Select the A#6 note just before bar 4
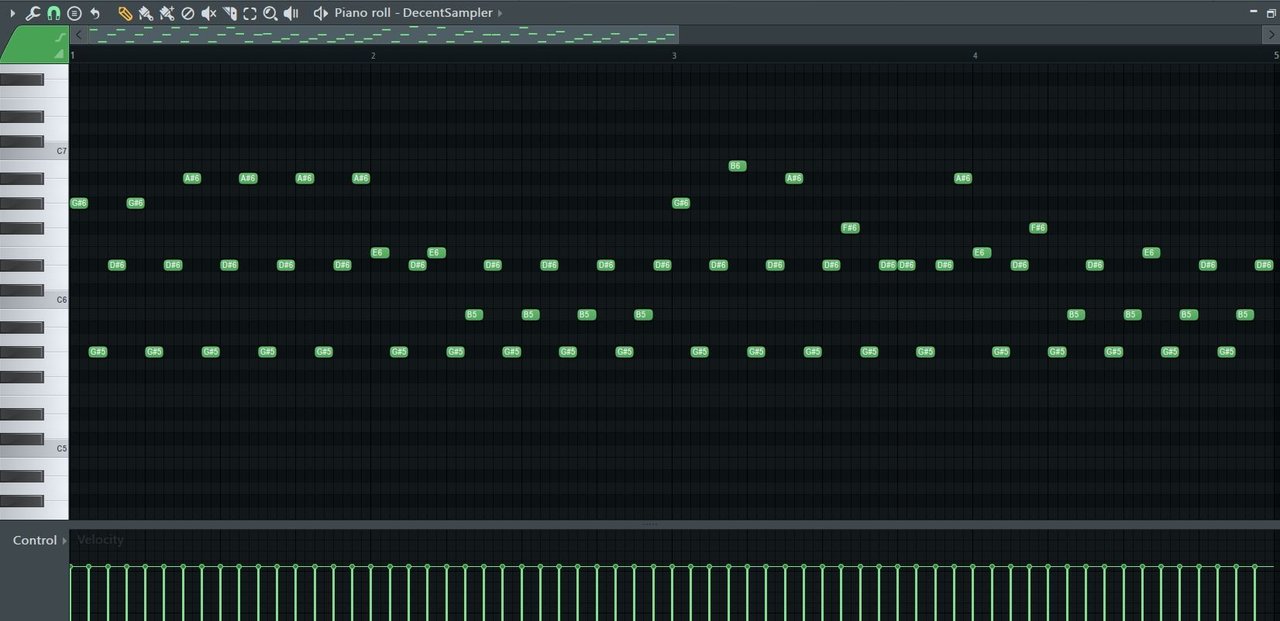 click(963, 178)
